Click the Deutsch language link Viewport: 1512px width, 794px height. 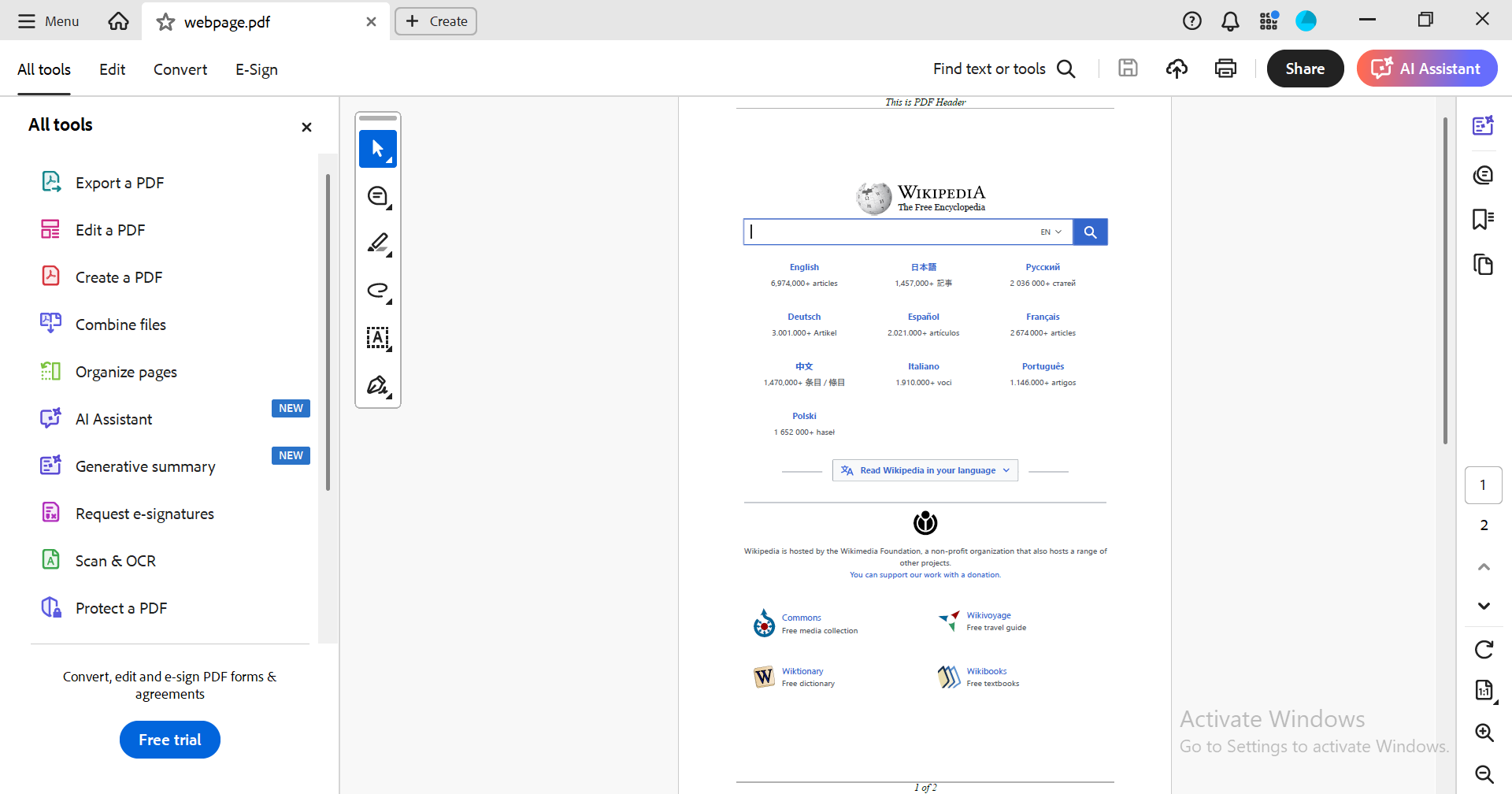804,317
